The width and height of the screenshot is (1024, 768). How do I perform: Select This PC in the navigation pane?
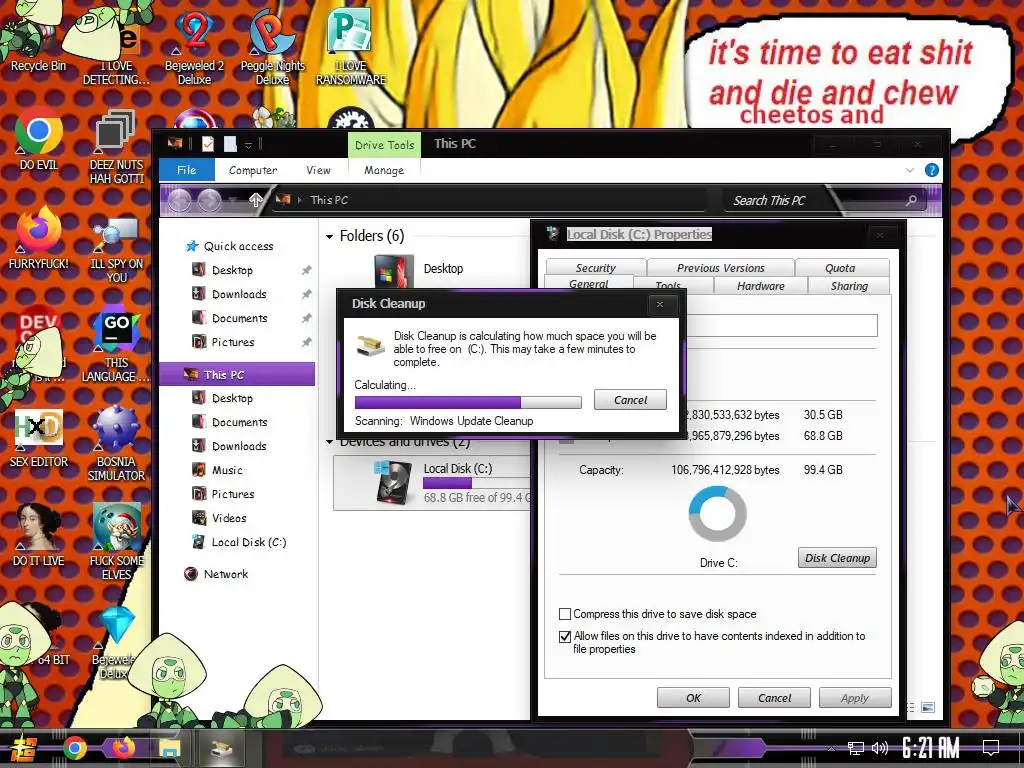[x=238, y=375]
